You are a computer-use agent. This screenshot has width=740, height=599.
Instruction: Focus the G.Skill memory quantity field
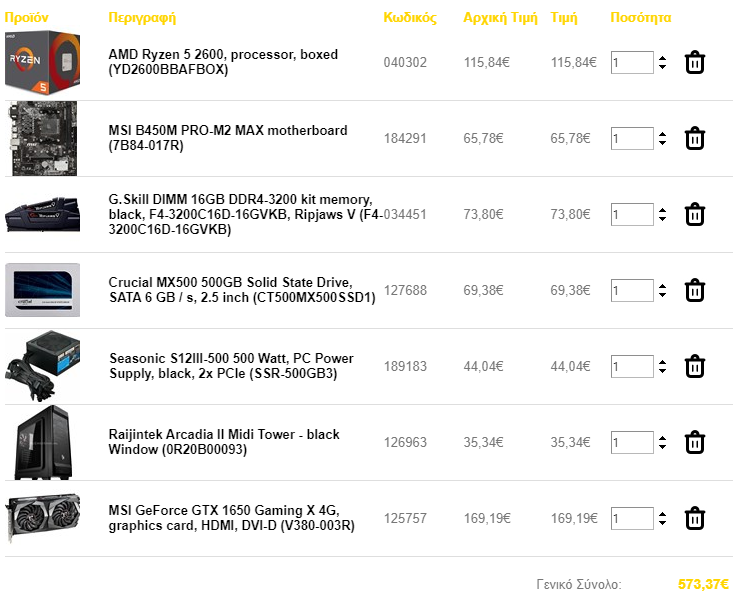(632, 214)
